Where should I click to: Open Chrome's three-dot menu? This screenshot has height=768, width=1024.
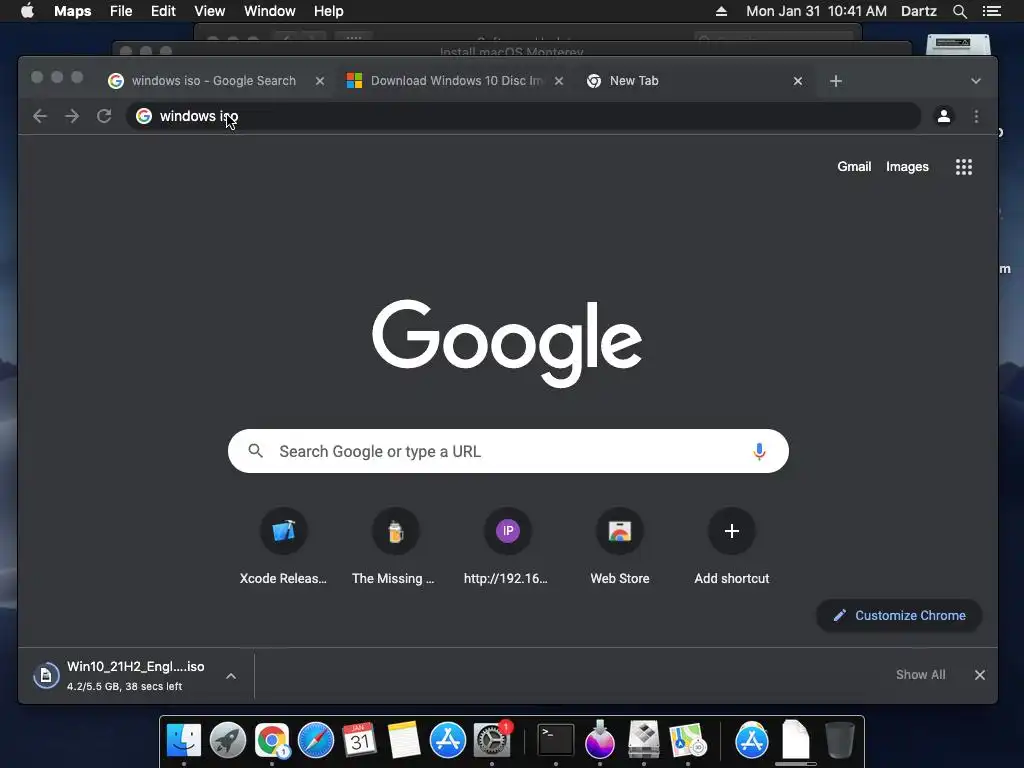[976, 116]
